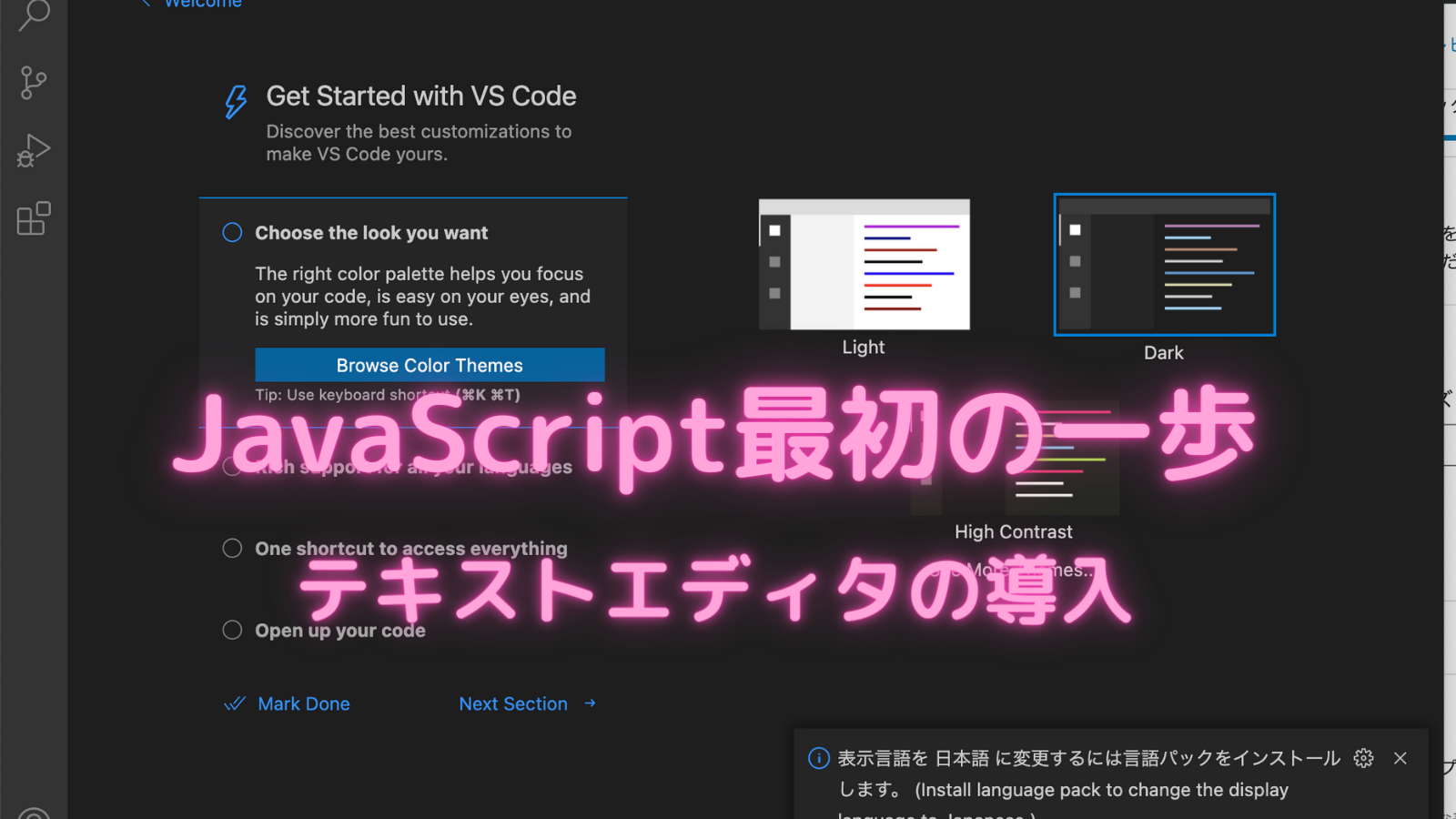
Task: Open Extensions view icon
Action: tap(34, 219)
